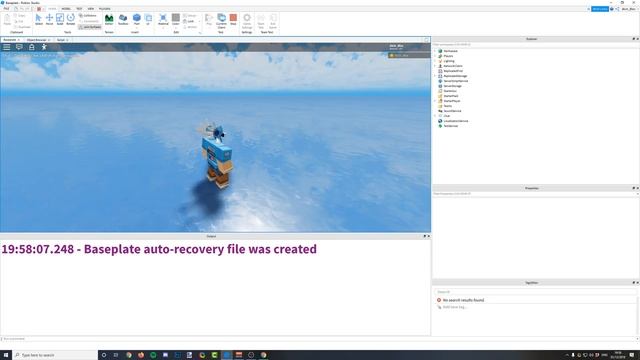Screen dimensions: 640x360
Task: Click the blue button in the title bar
Action: point(600,9)
